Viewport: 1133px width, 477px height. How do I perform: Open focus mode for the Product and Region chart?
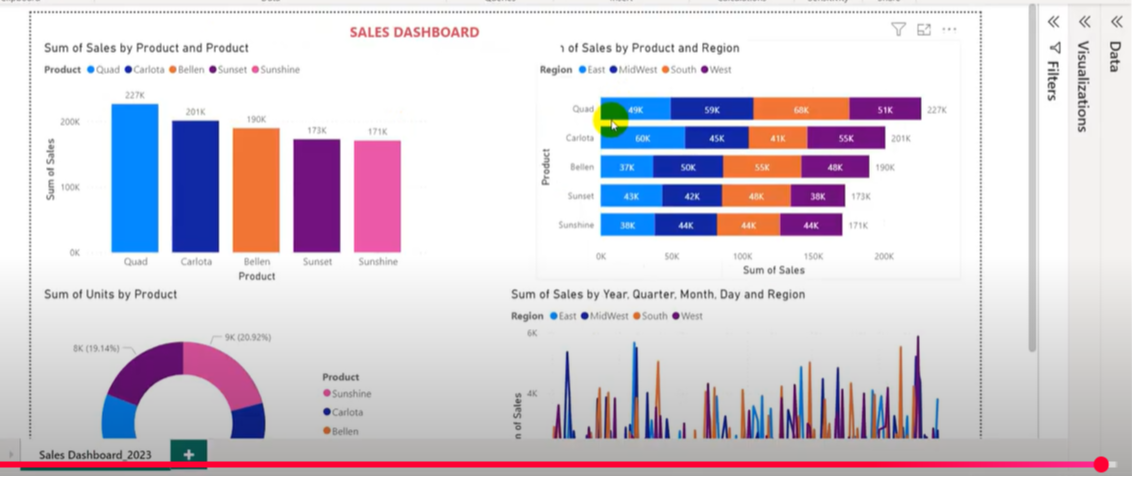(924, 30)
